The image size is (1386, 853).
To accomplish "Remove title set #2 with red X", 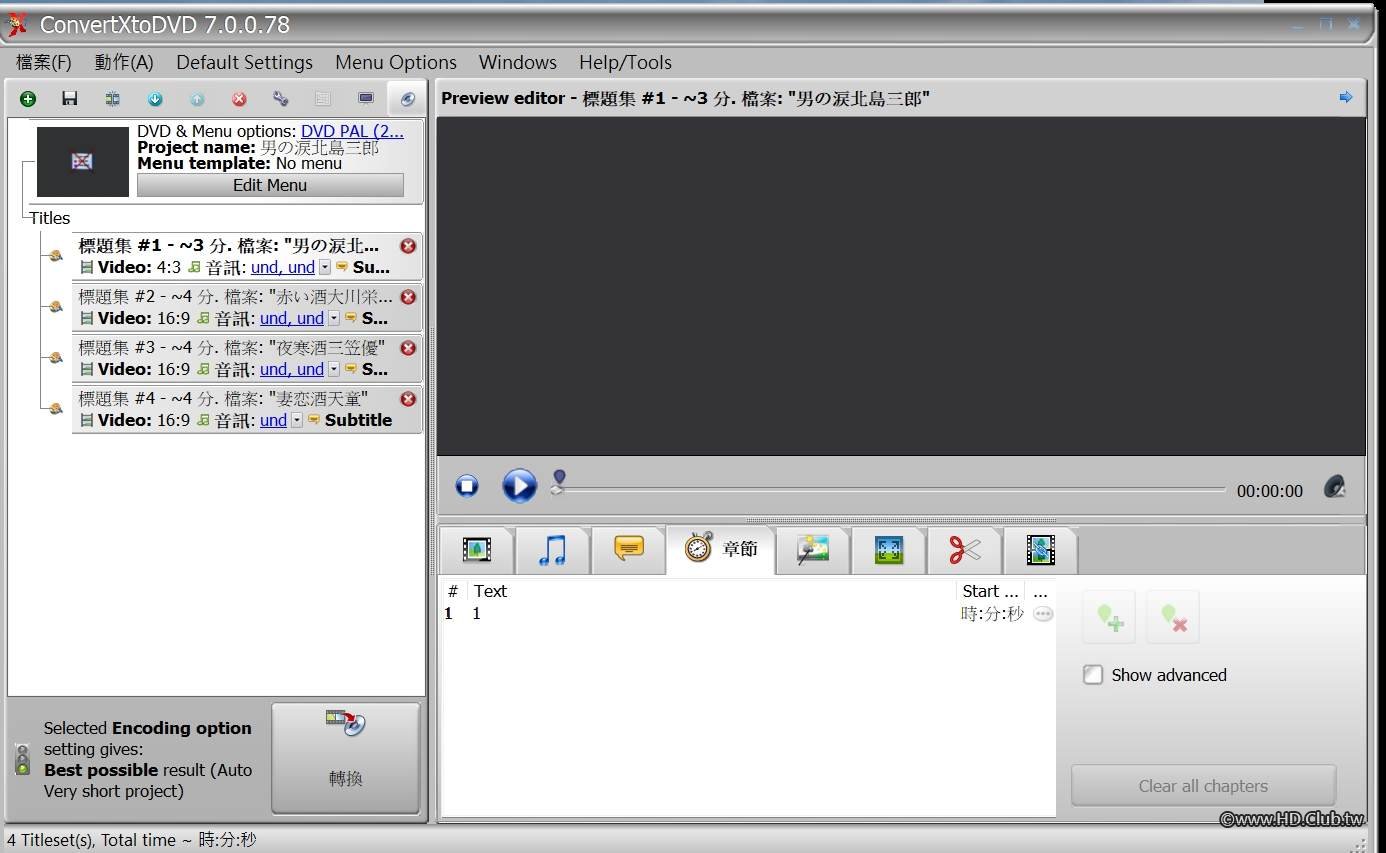I will click(408, 297).
